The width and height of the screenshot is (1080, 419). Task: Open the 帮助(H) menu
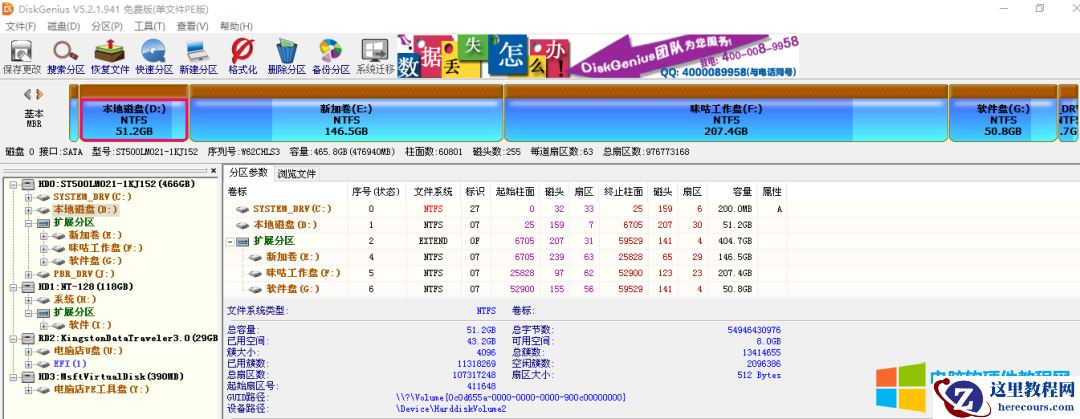click(x=236, y=26)
